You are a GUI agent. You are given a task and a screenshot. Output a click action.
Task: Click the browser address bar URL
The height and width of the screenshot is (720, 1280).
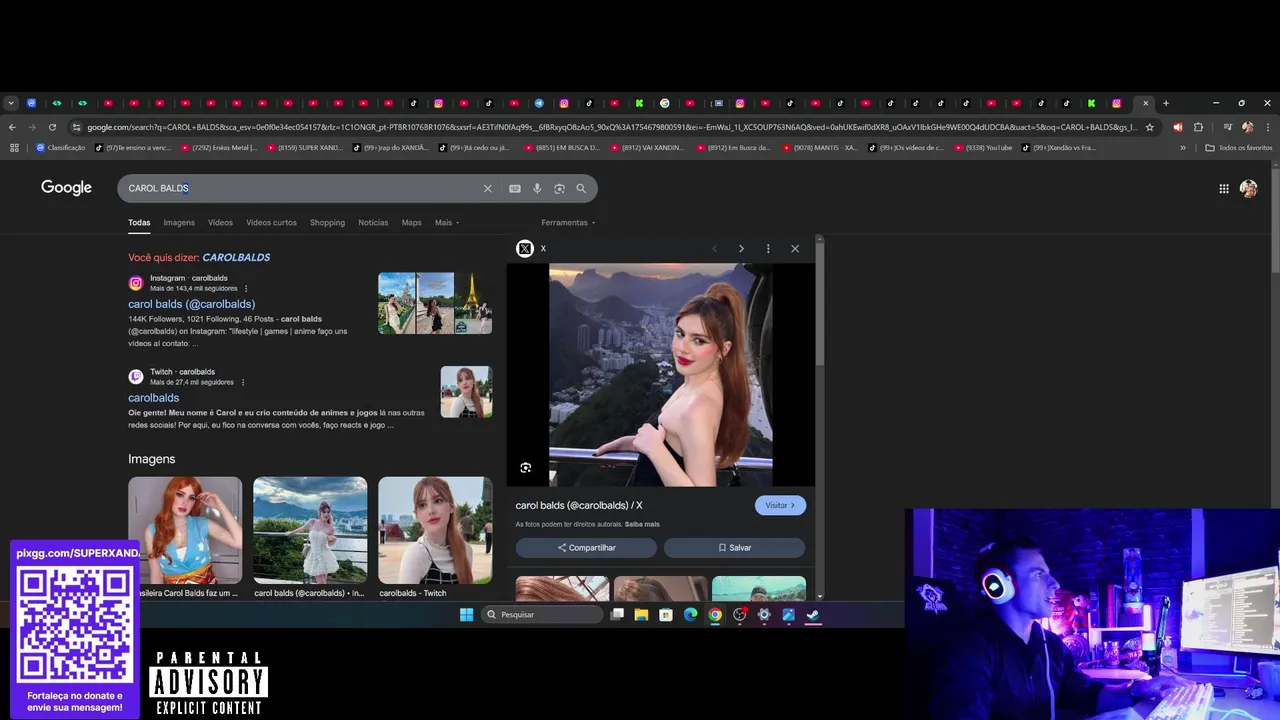[x=612, y=127]
